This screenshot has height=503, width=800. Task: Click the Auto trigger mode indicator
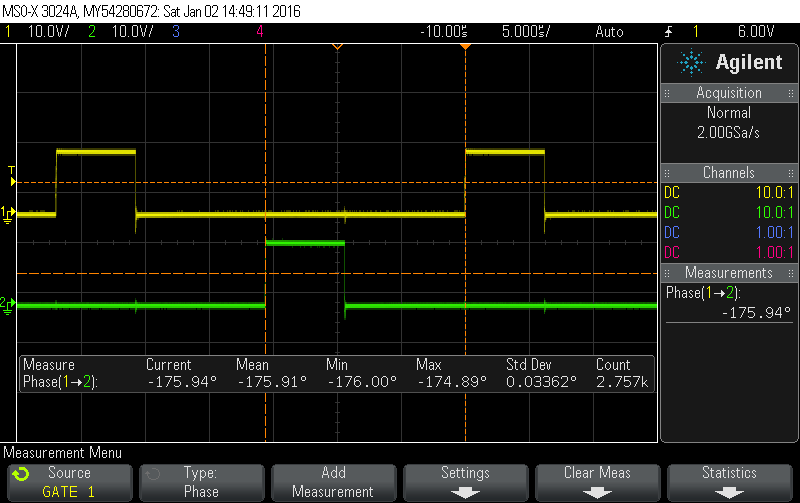pyautogui.click(x=608, y=31)
